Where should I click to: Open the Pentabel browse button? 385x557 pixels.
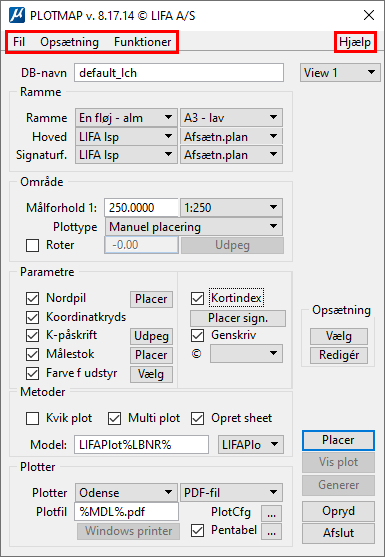[272, 532]
